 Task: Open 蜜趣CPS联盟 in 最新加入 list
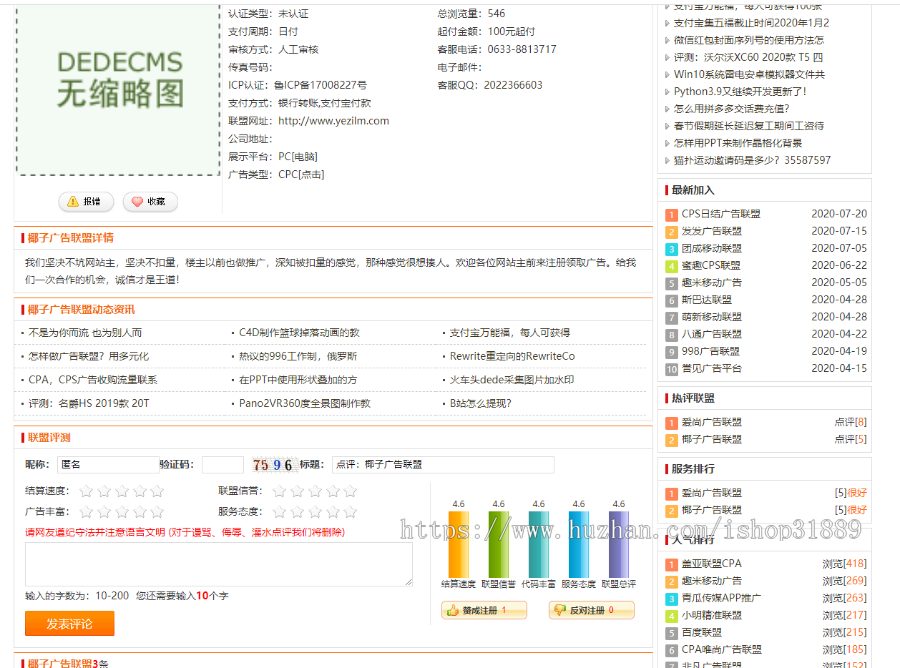[x=711, y=266]
